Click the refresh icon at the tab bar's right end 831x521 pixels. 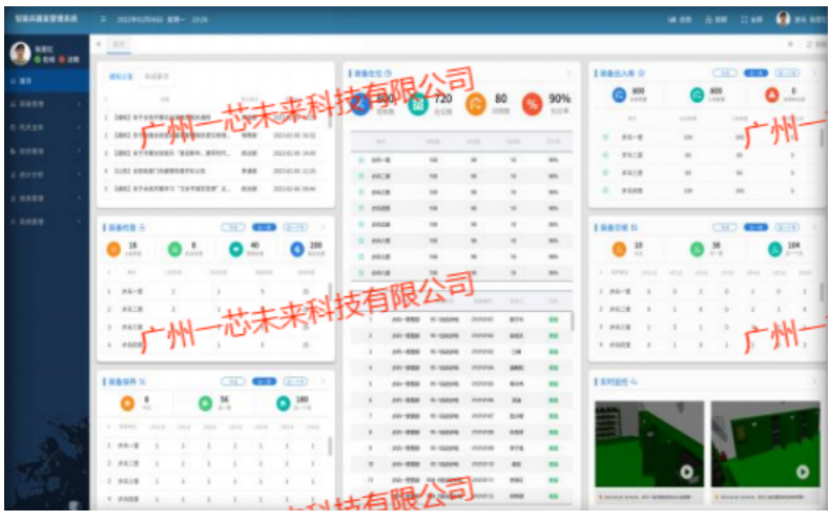(x=809, y=45)
